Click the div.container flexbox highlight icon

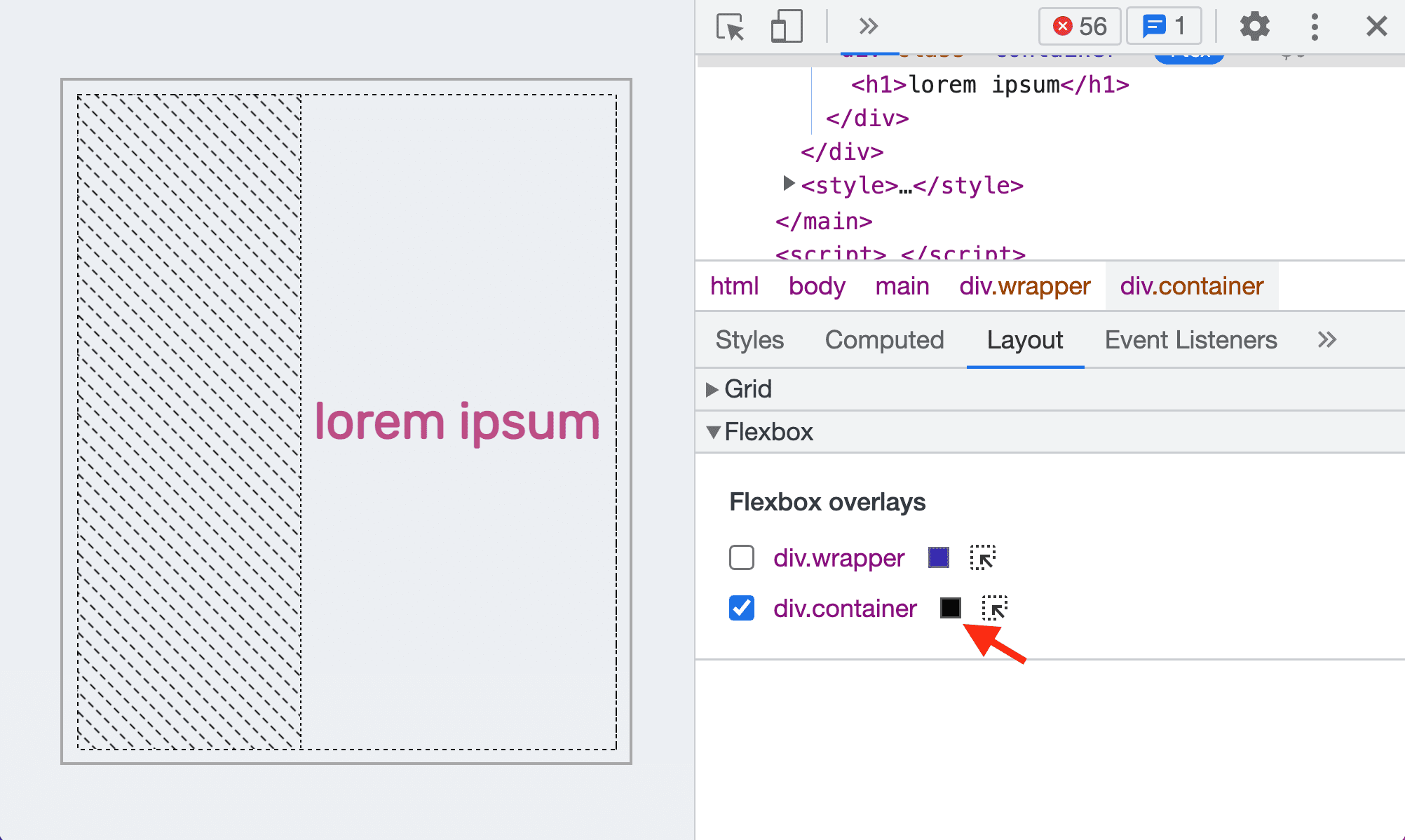pos(994,608)
